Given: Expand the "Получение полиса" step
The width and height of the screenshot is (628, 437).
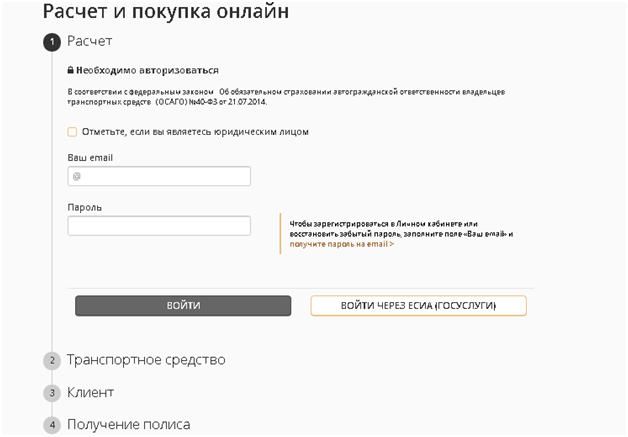Looking at the screenshot, I should (128, 425).
